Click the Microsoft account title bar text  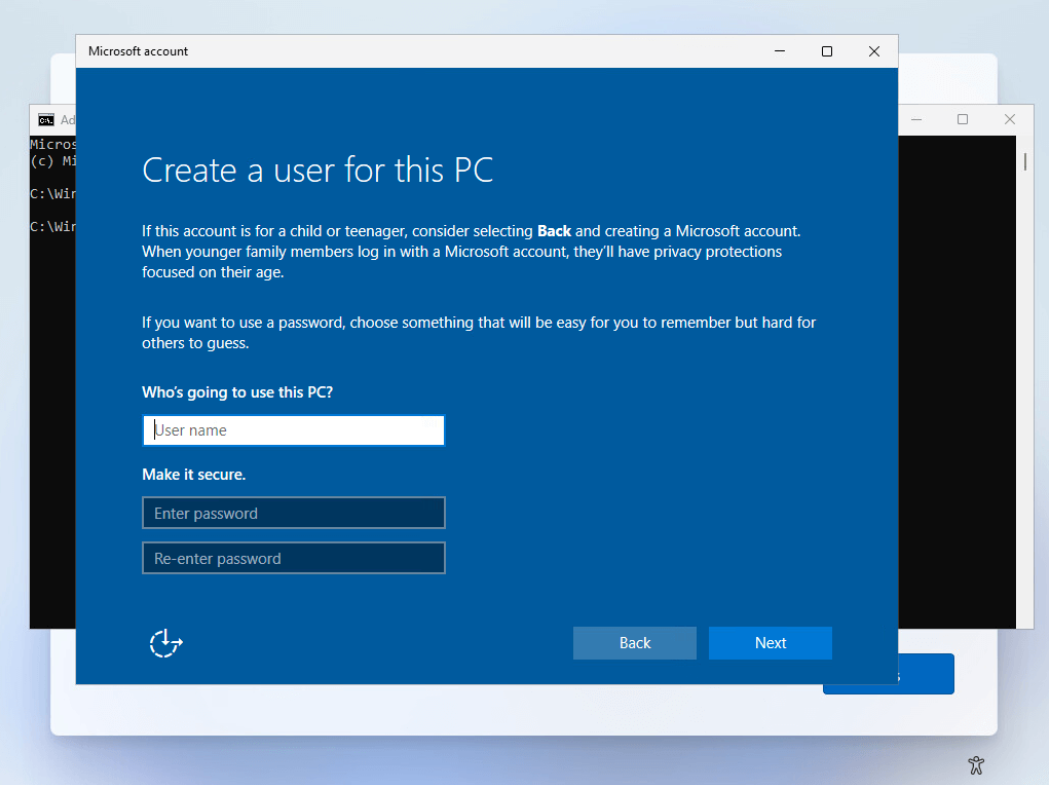pyautogui.click(x=138, y=52)
